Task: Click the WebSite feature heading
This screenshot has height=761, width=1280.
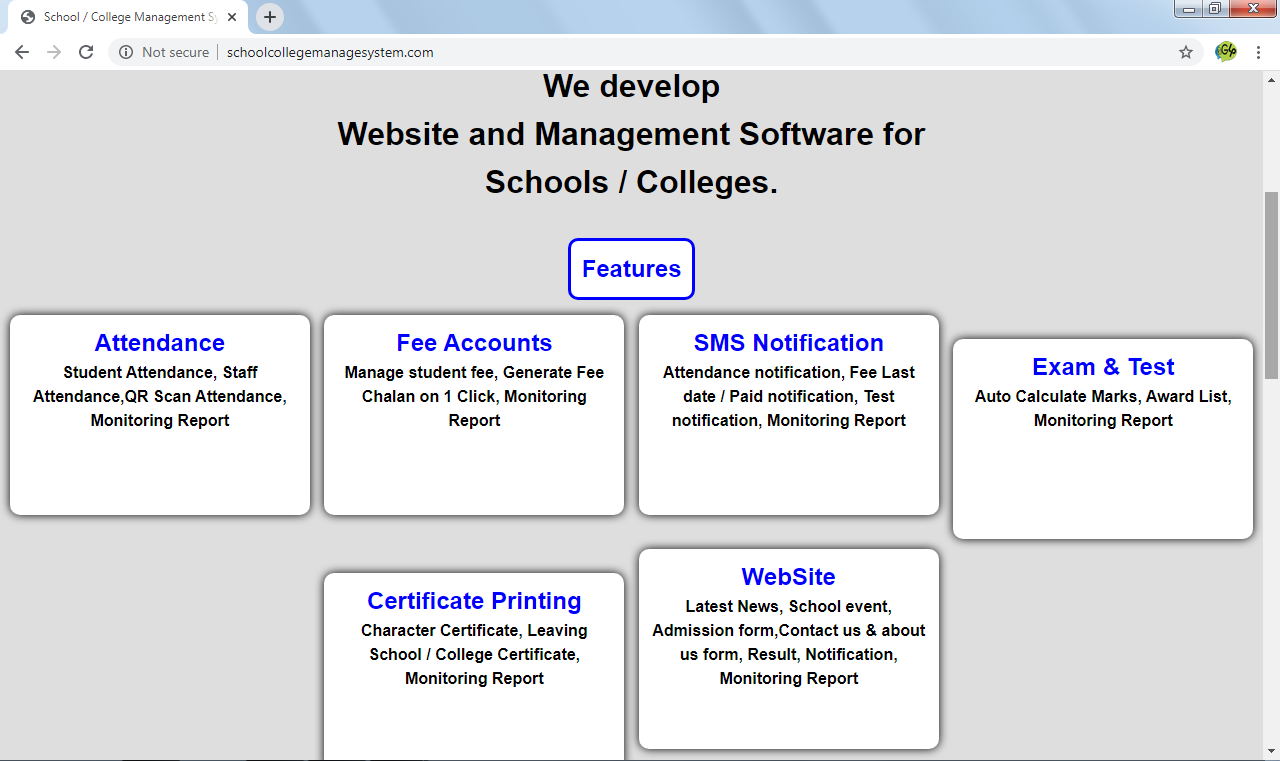Action: [788, 577]
